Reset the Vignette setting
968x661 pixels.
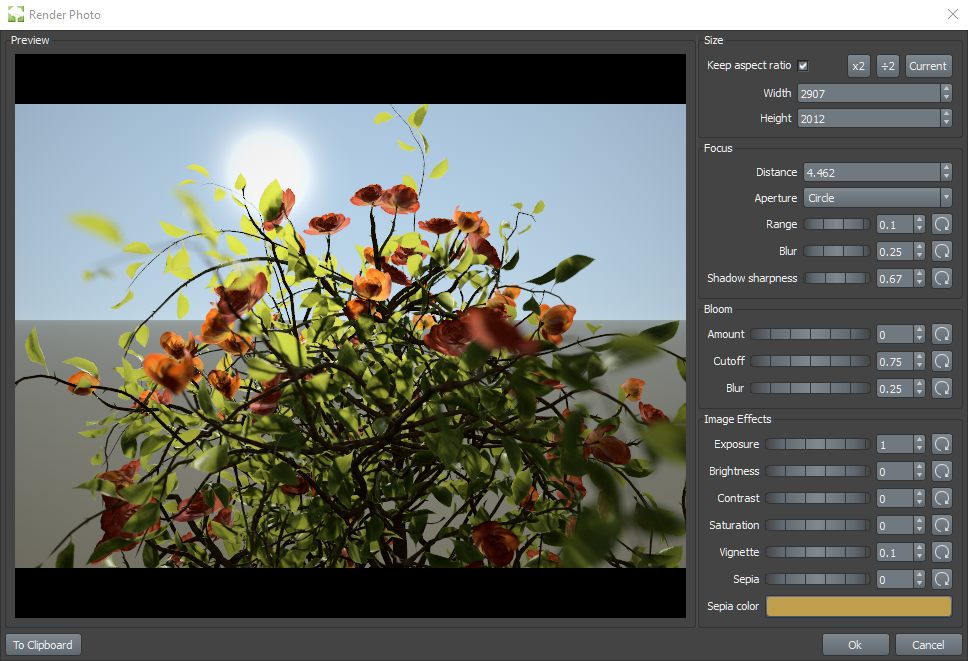click(941, 552)
